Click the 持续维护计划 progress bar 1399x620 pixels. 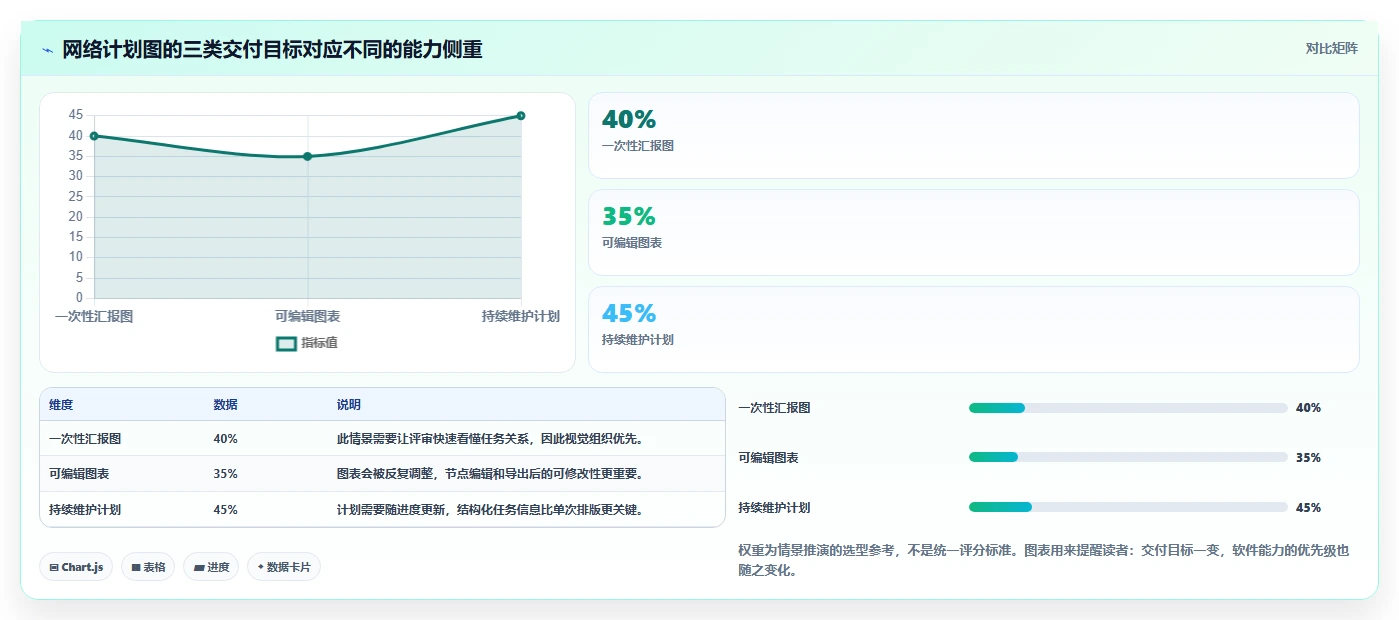tap(1128, 508)
